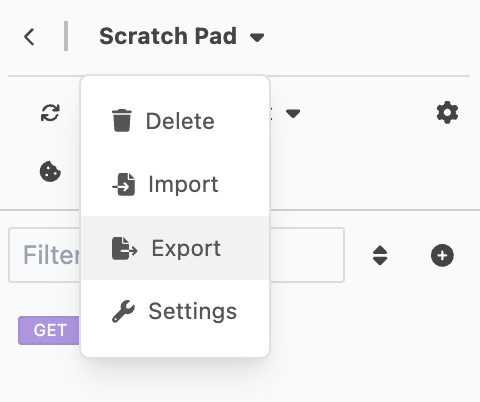Viewport: 480px width, 402px height.
Task: Click the wrench icon beside Settings
Action: click(123, 311)
